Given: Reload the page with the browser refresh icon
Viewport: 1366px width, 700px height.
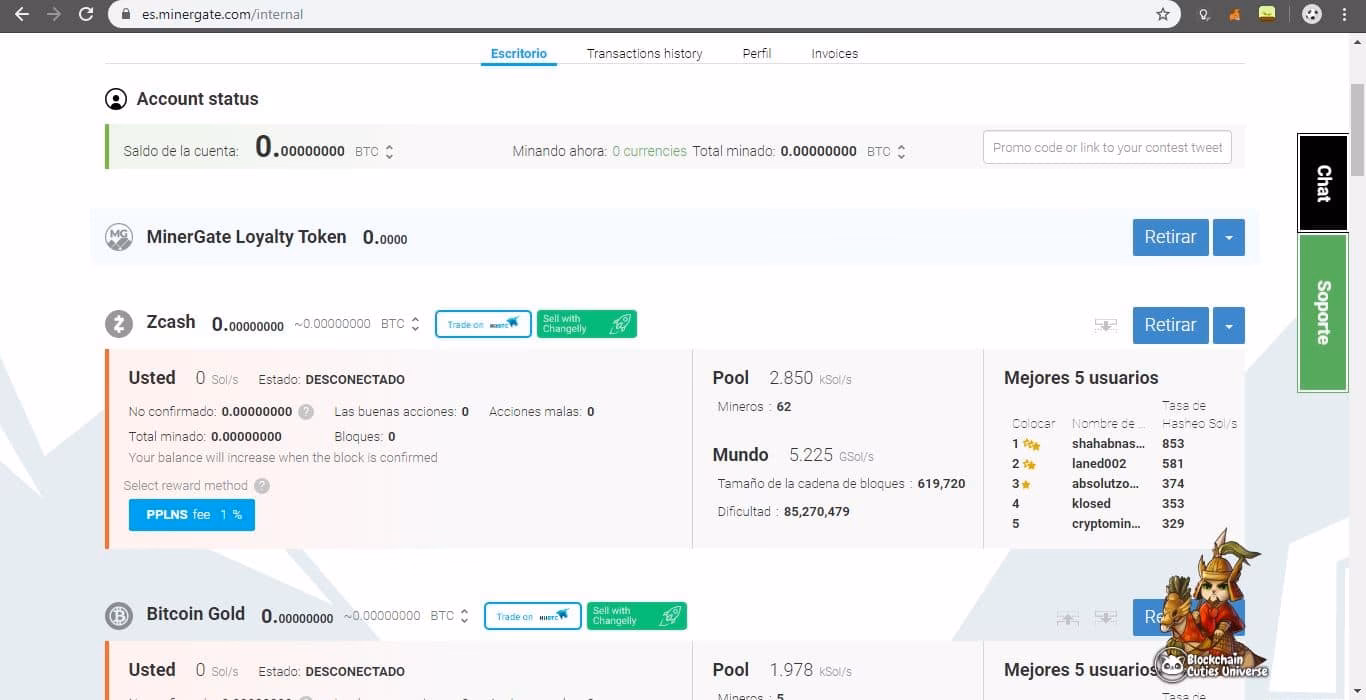Looking at the screenshot, I should [x=86, y=15].
